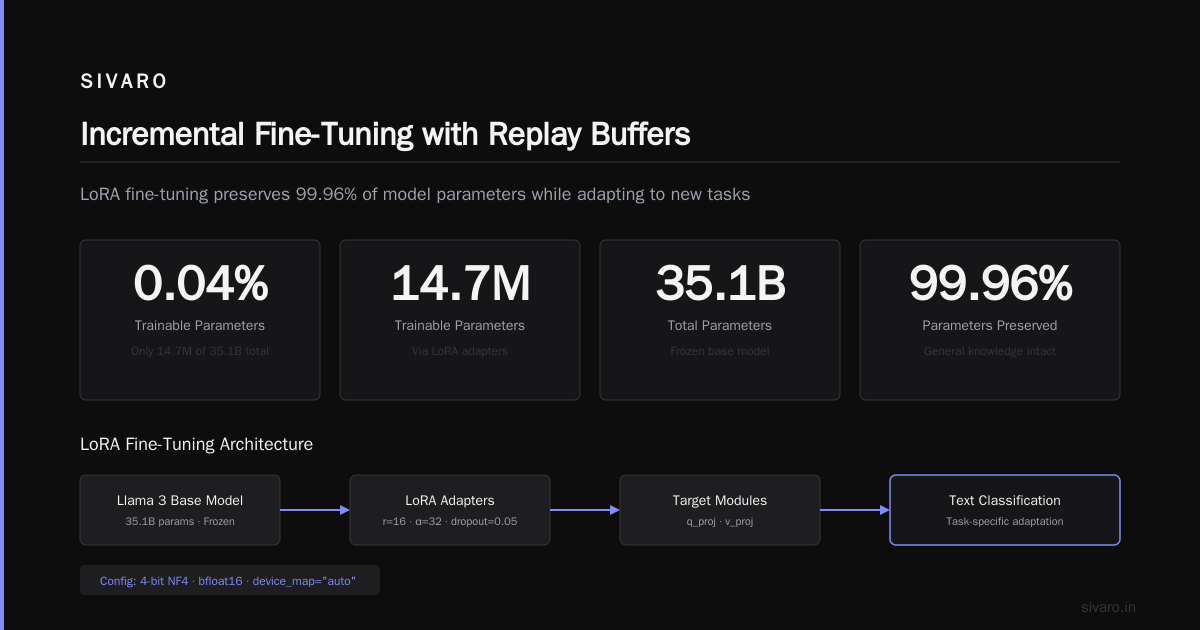This screenshot has height=630, width=1200.
Task: Click the LoRA Fine-Tuning Architecture heading
Action: pos(196,444)
